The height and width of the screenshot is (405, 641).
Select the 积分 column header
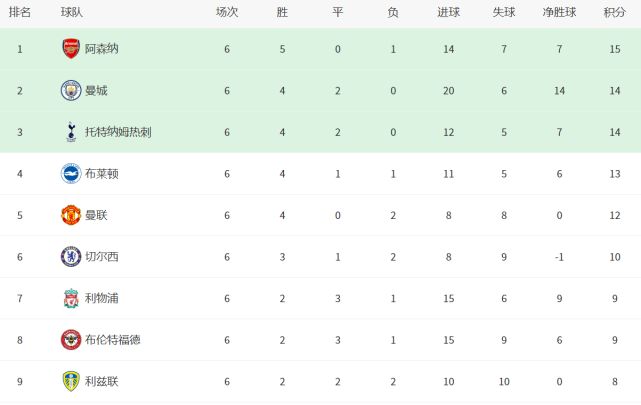[x=615, y=12]
